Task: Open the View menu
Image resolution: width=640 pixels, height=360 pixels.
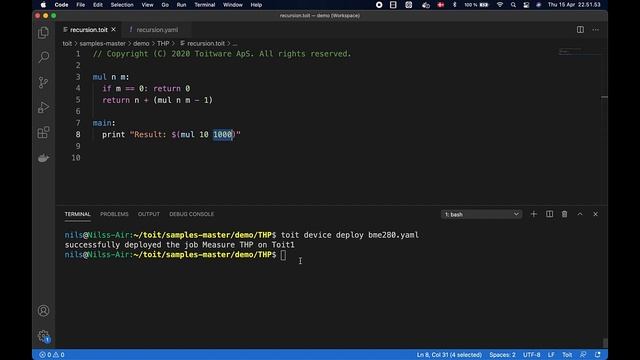Action: [x=147, y=5]
